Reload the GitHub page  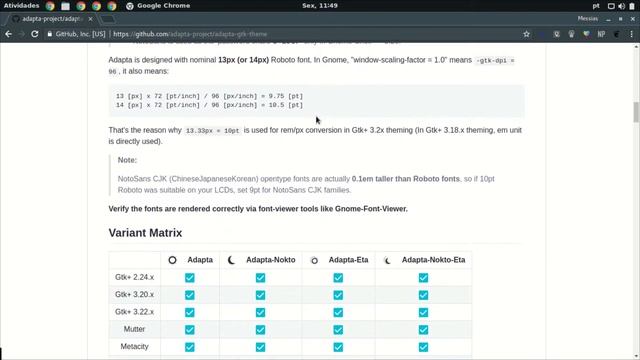pos(35,34)
